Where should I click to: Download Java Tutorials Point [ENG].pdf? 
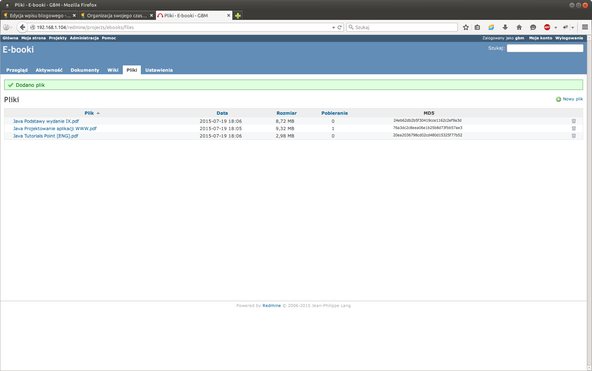coord(46,136)
